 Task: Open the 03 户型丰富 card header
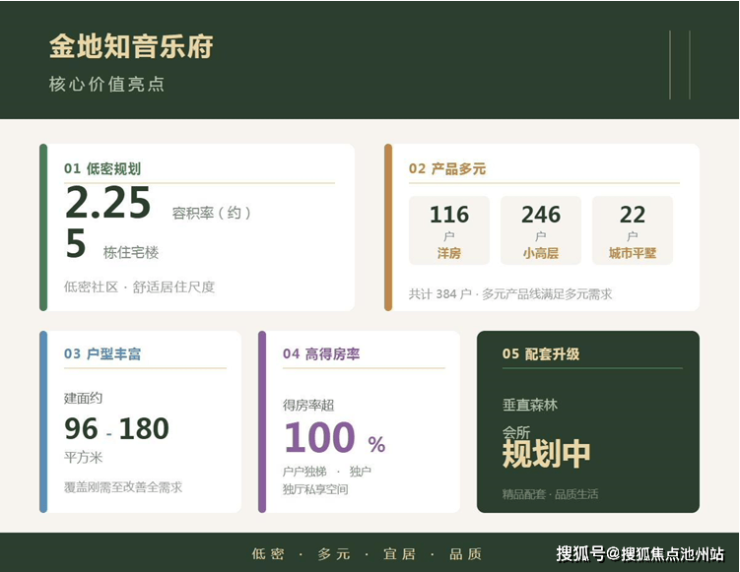click(x=102, y=354)
